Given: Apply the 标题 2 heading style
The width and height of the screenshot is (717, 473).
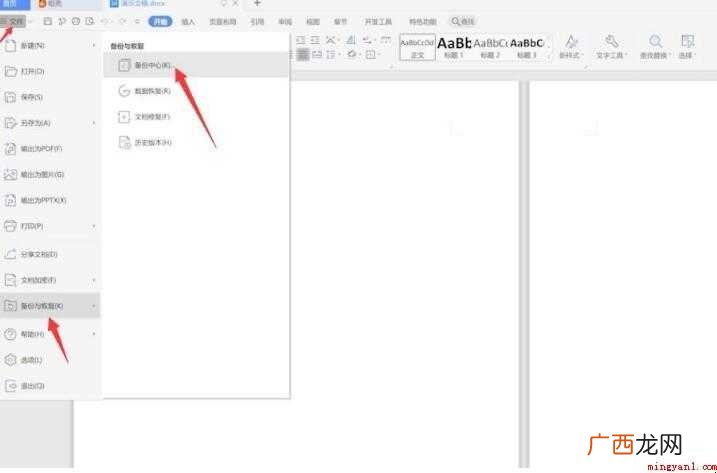Looking at the screenshot, I should pos(491,47).
